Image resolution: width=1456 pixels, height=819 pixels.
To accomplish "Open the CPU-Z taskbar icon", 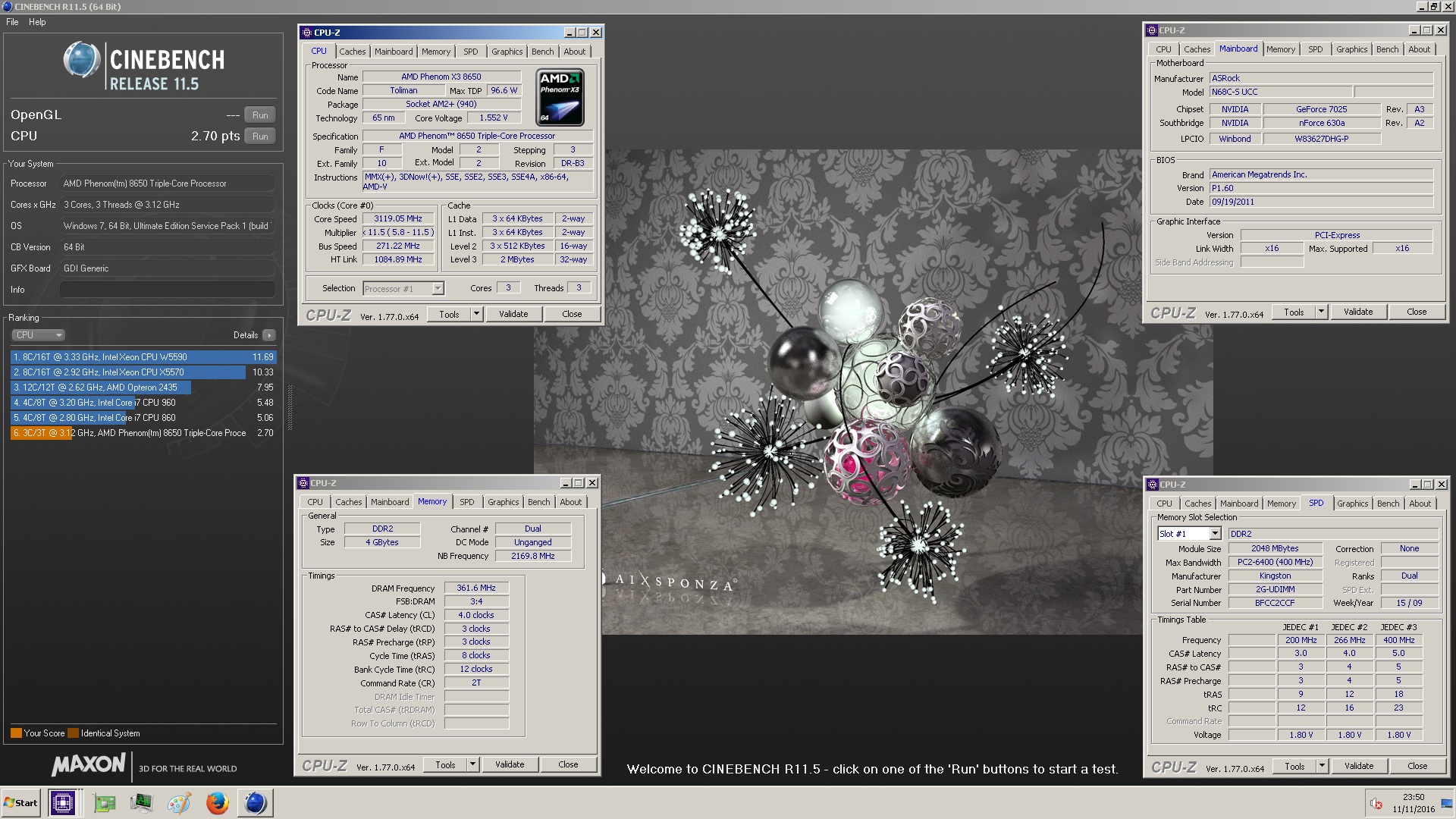I will tap(63, 802).
